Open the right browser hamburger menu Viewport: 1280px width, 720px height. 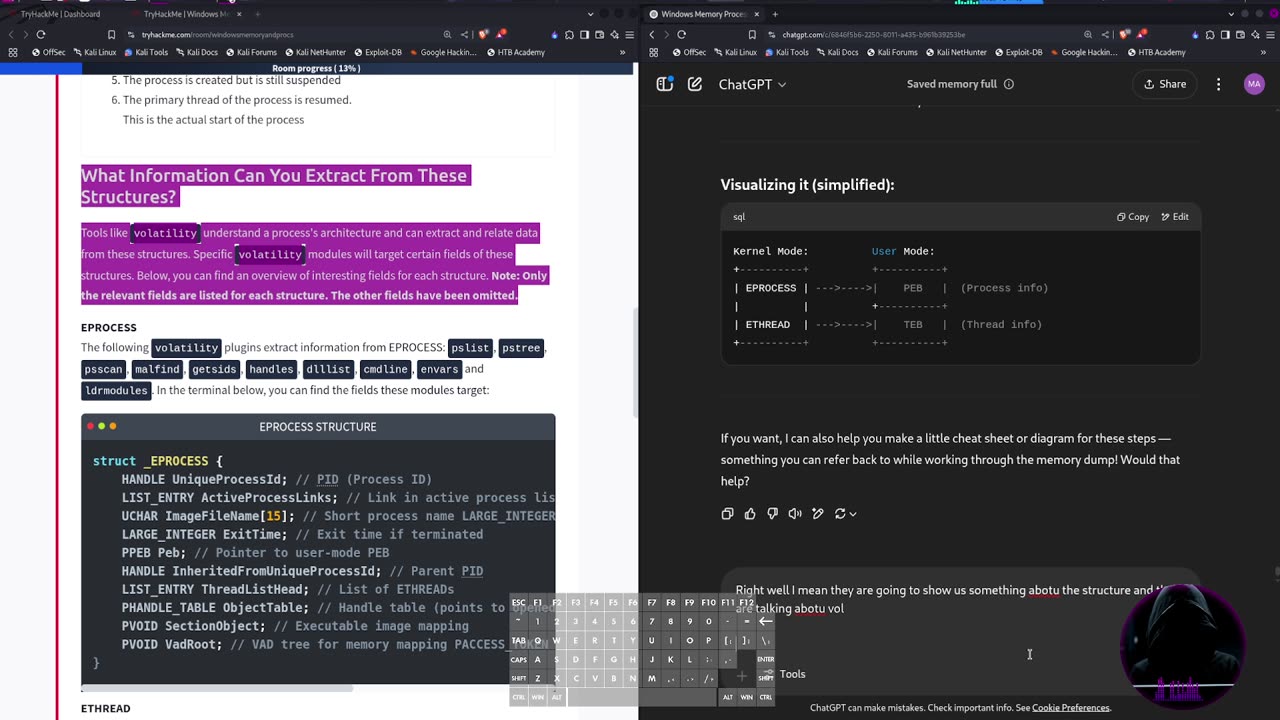tap(1269, 34)
